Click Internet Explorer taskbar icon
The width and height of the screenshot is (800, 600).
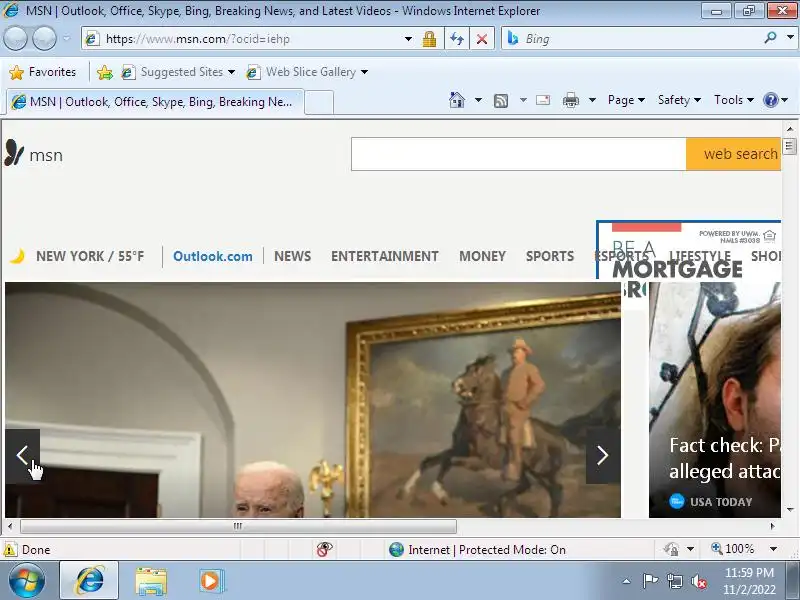point(90,581)
